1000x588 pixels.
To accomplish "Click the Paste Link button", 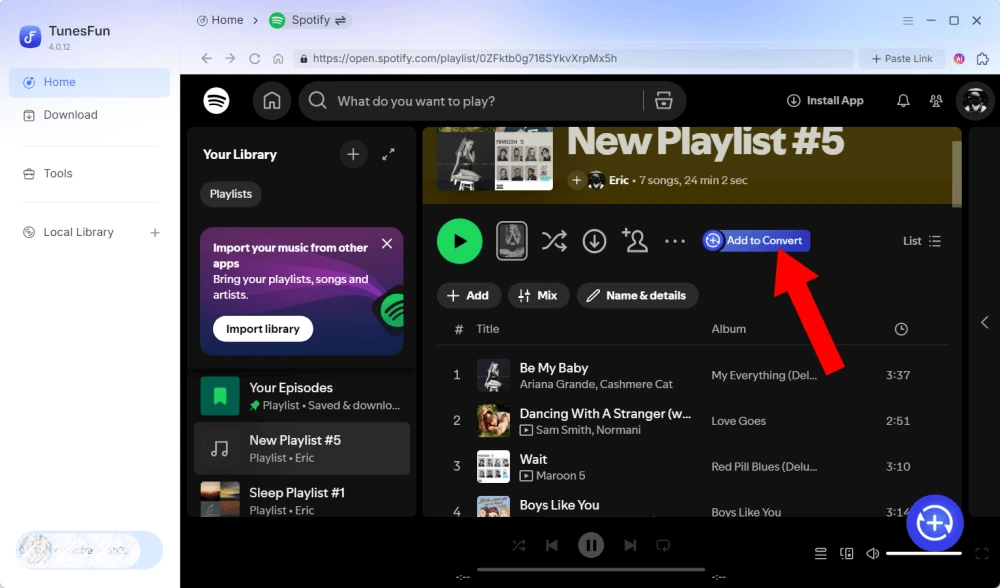I will [x=902, y=59].
